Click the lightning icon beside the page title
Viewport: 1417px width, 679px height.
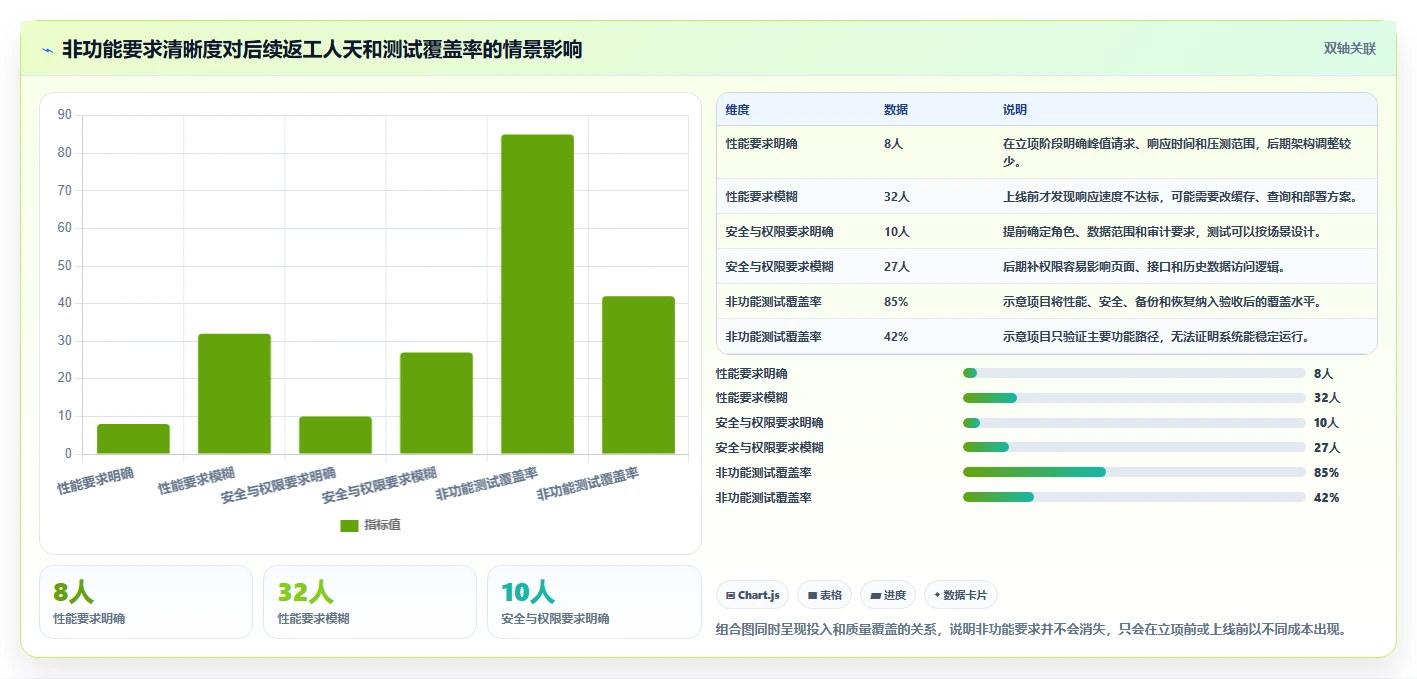click(48, 50)
